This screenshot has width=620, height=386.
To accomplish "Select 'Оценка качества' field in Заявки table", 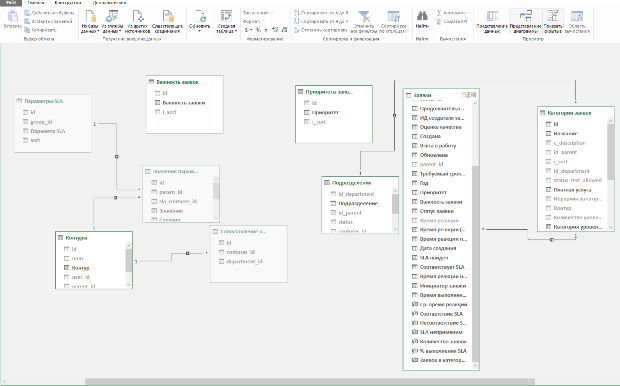I will click(440, 127).
